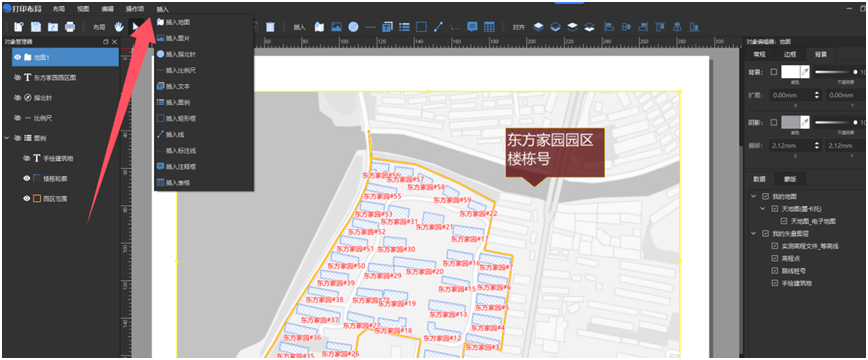Click the insert line toolbar icon
868x360 pixels.
coord(438,27)
